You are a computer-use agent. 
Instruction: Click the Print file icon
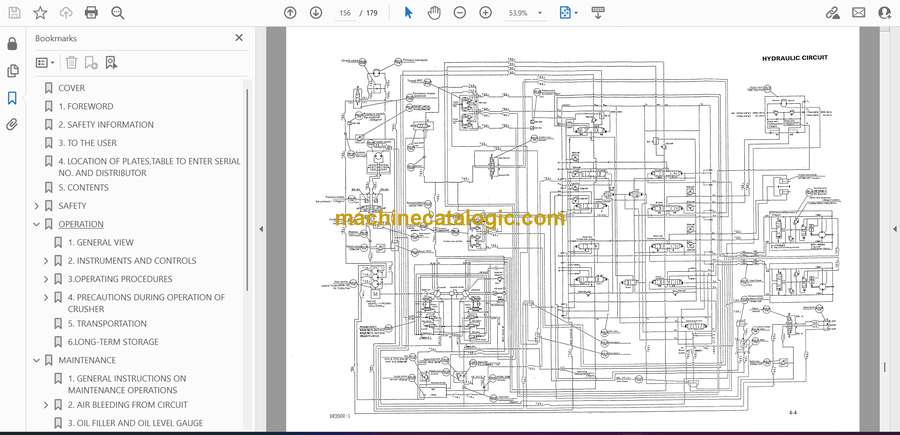(x=92, y=13)
